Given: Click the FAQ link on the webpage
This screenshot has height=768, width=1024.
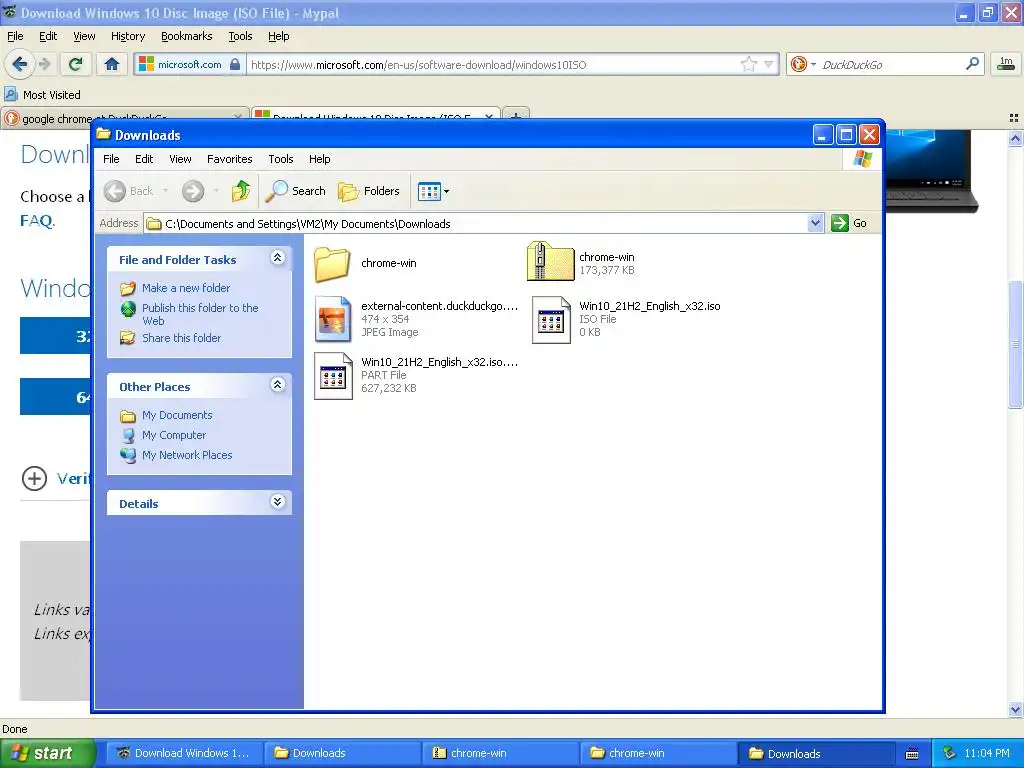Looking at the screenshot, I should point(37,220).
